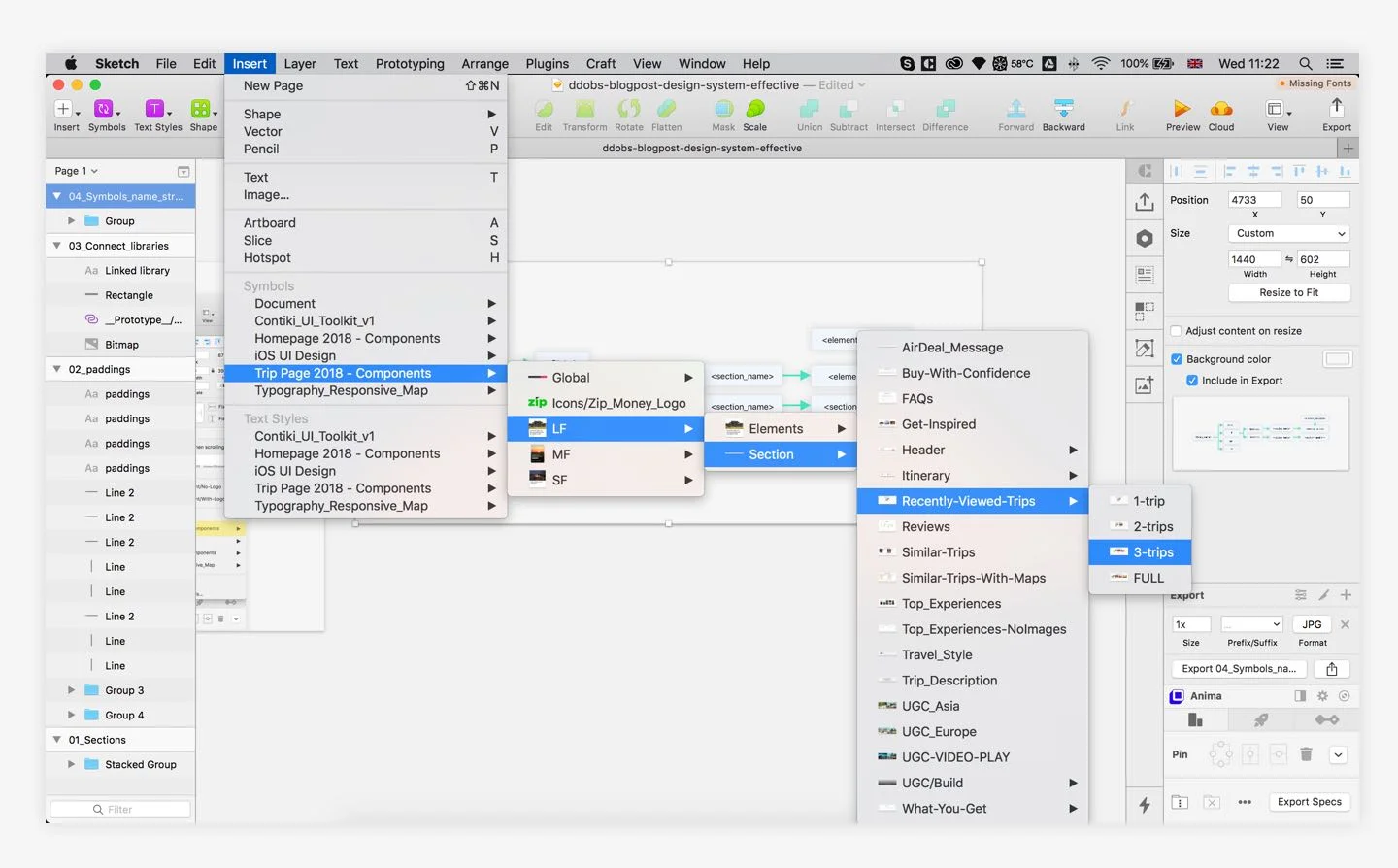Click the Union boolean icon
This screenshot has height=868, width=1398.
(809, 110)
